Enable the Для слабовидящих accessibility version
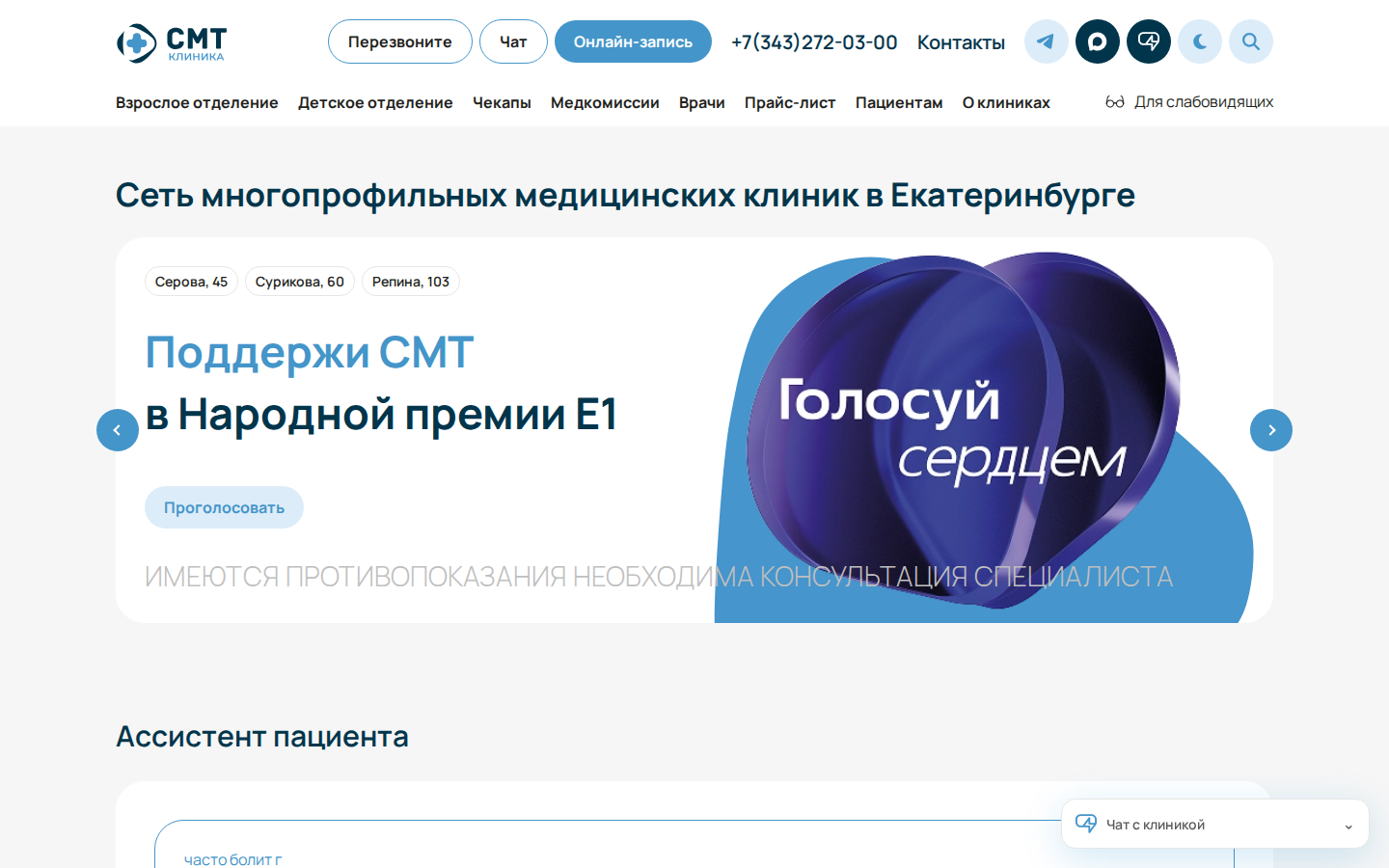This screenshot has width=1389, height=868. 1189,102
